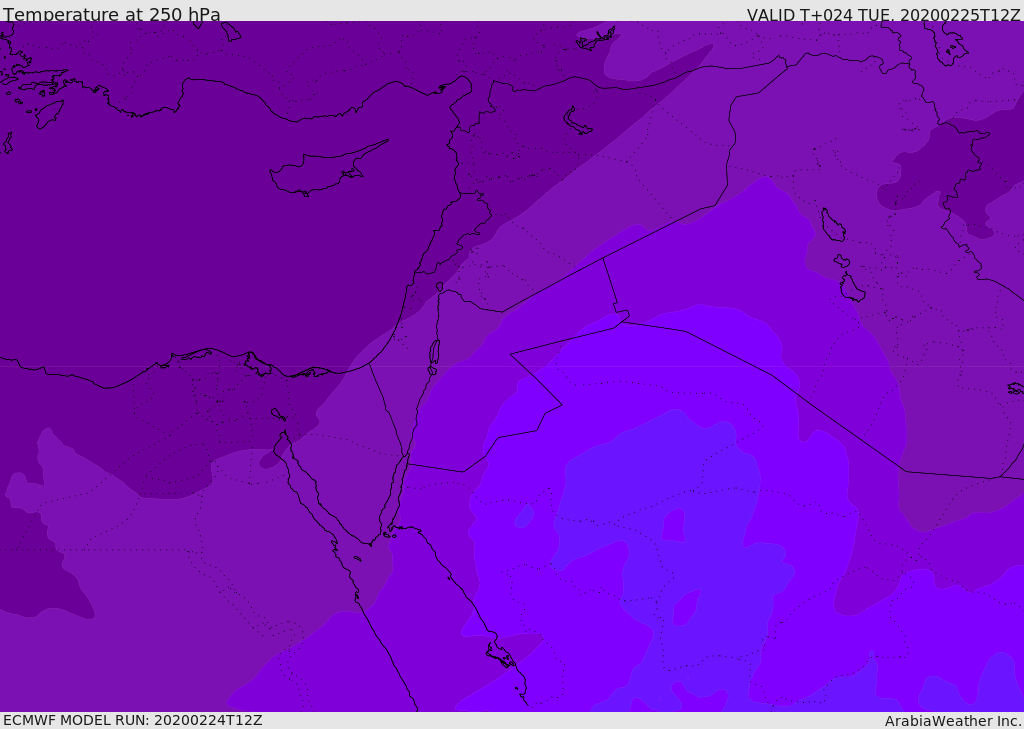Click the 'VALID T+024 TUE. 20200225T12Z' label
Screen dimensions: 1024x729
pos(883,15)
